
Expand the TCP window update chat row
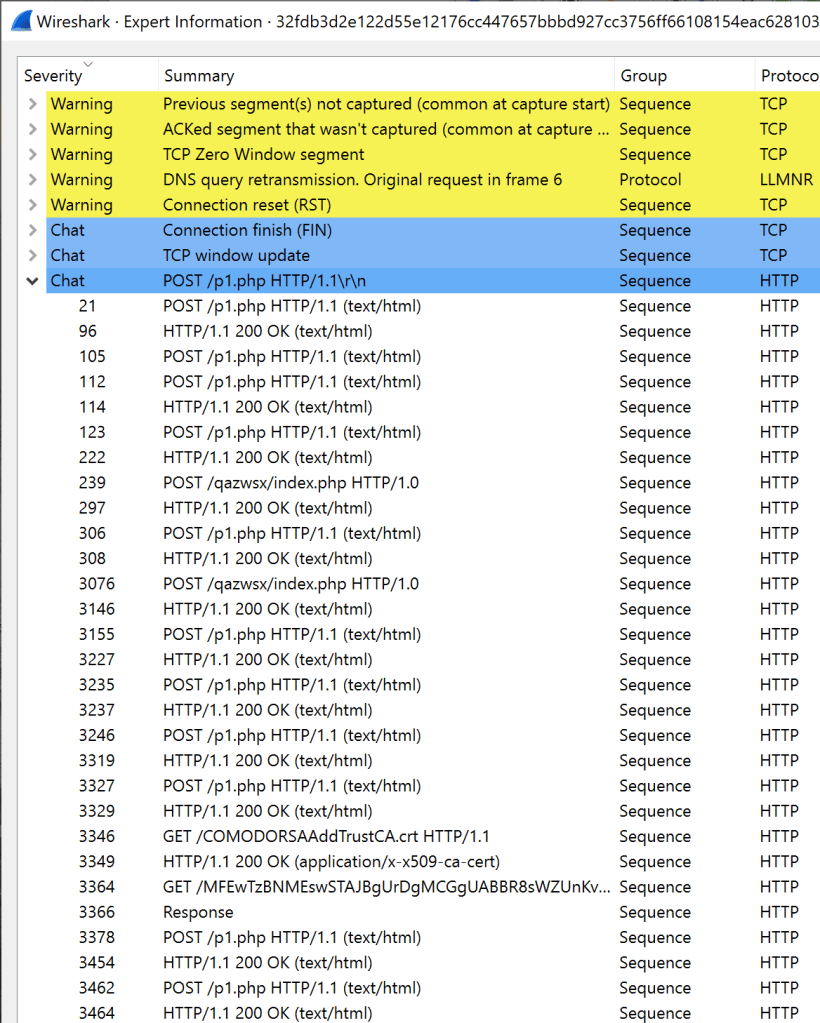click(x=33, y=256)
